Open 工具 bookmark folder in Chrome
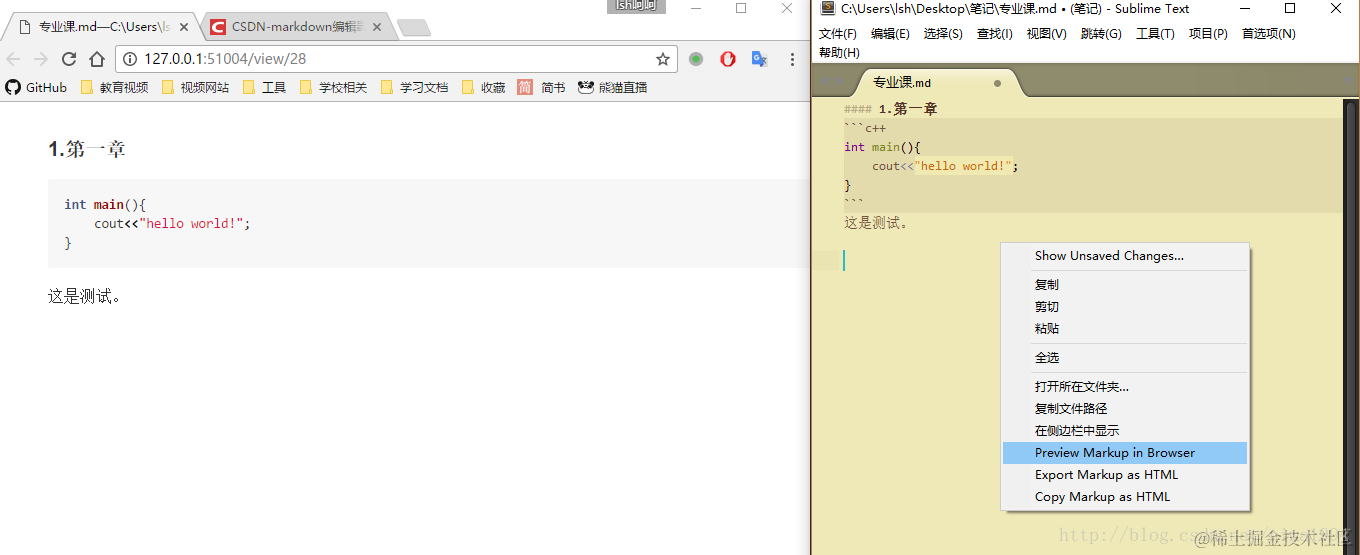The image size is (1360, 555). tap(265, 87)
